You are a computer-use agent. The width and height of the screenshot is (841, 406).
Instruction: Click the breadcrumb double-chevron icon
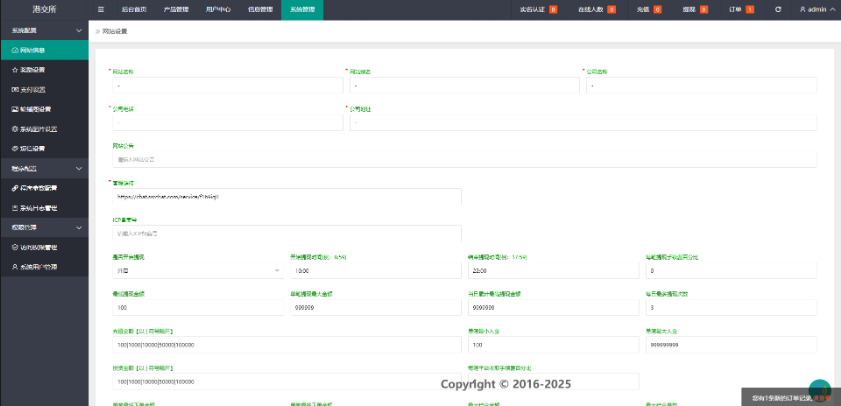pyautogui.click(x=98, y=32)
